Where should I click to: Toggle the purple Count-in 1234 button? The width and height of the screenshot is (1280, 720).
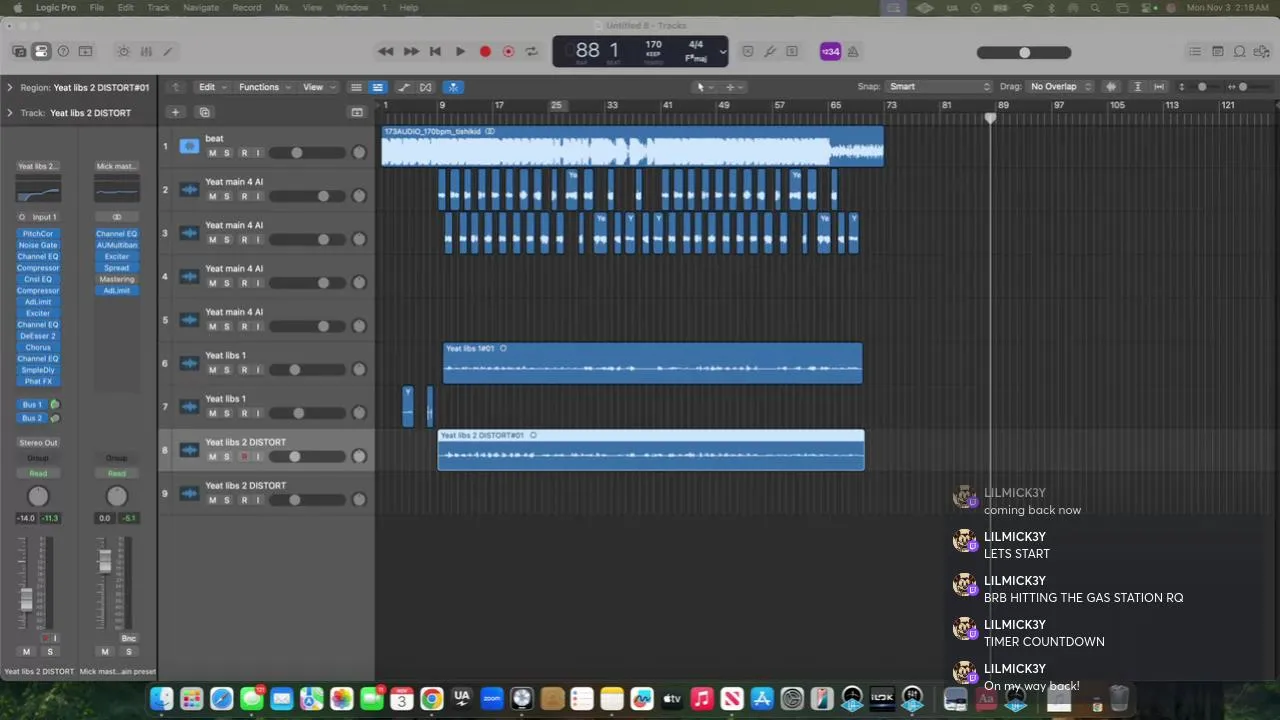click(830, 51)
